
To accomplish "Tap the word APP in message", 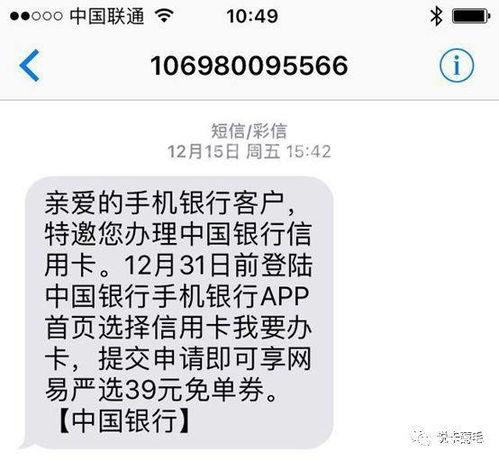I will (x=284, y=296).
